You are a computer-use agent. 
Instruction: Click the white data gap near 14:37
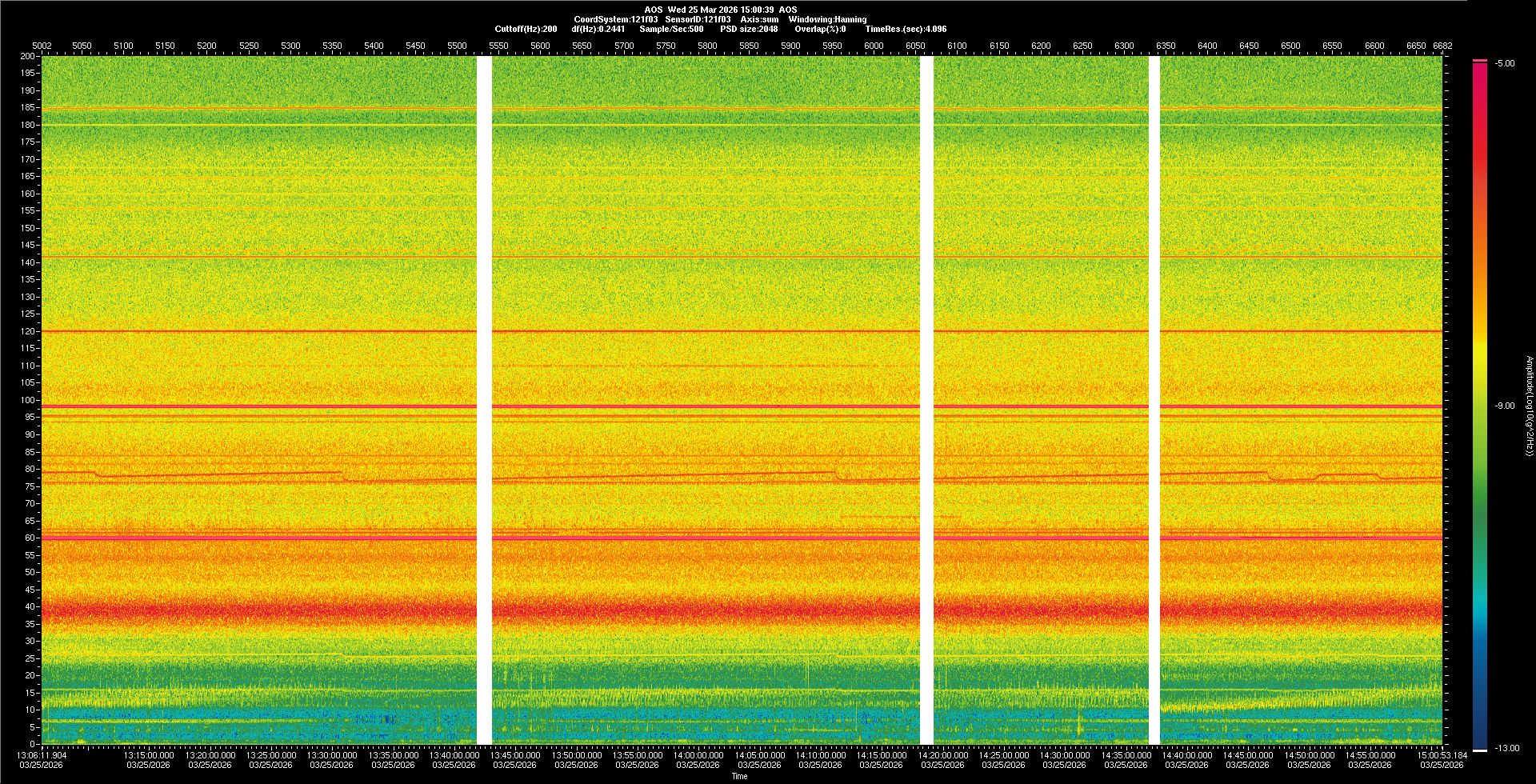1154,400
